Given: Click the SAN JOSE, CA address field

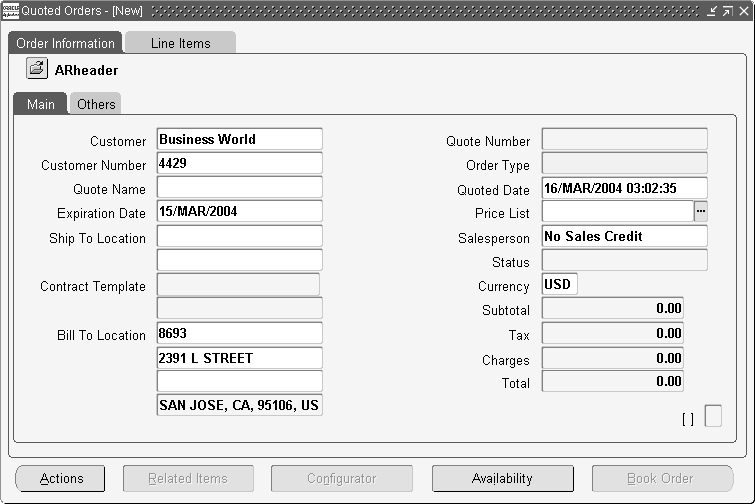Looking at the screenshot, I should pos(240,405).
